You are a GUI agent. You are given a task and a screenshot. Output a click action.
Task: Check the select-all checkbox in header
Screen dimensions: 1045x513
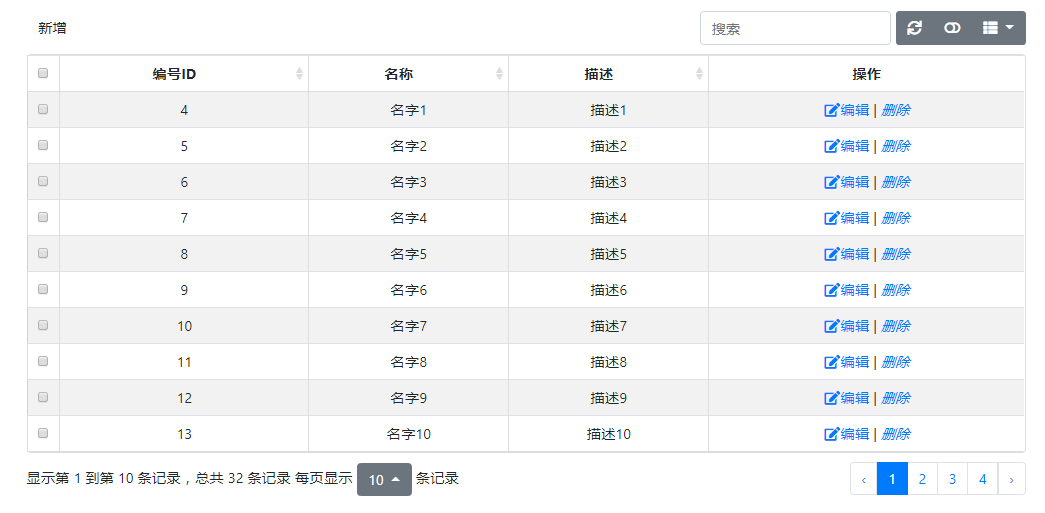pyautogui.click(x=43, y=73)
